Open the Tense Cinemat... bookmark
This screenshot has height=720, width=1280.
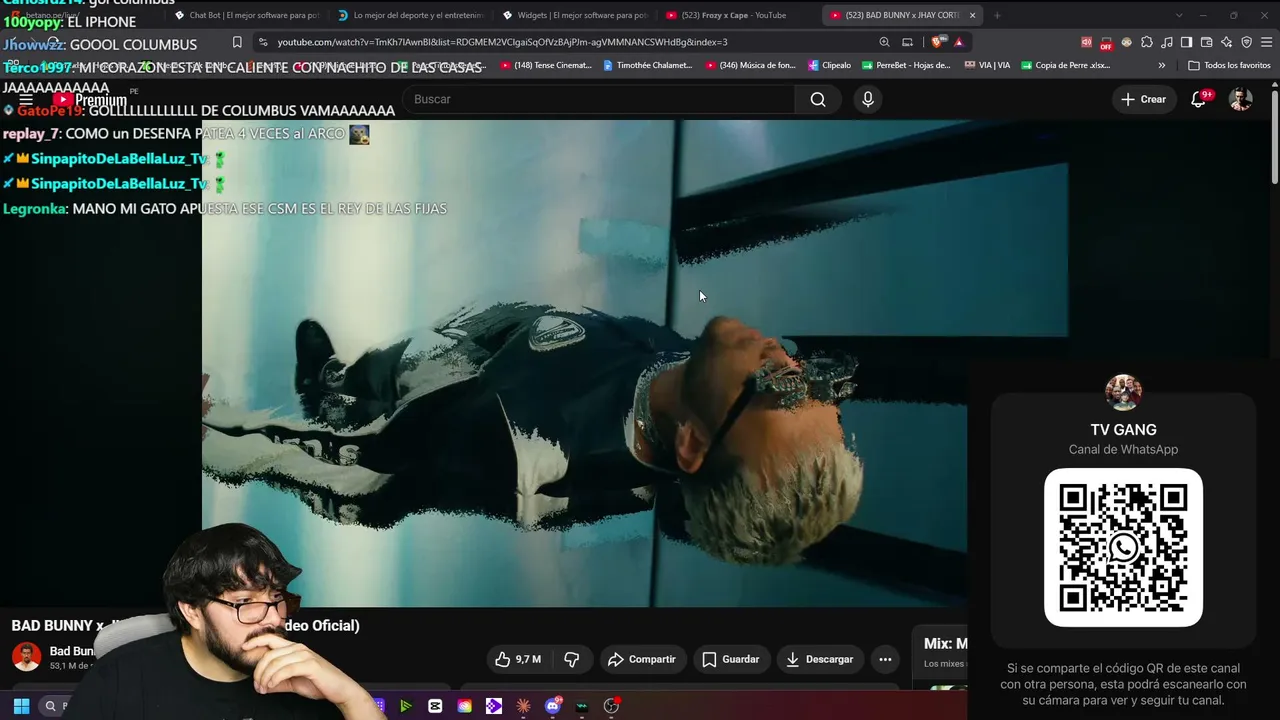coord(546,65)
